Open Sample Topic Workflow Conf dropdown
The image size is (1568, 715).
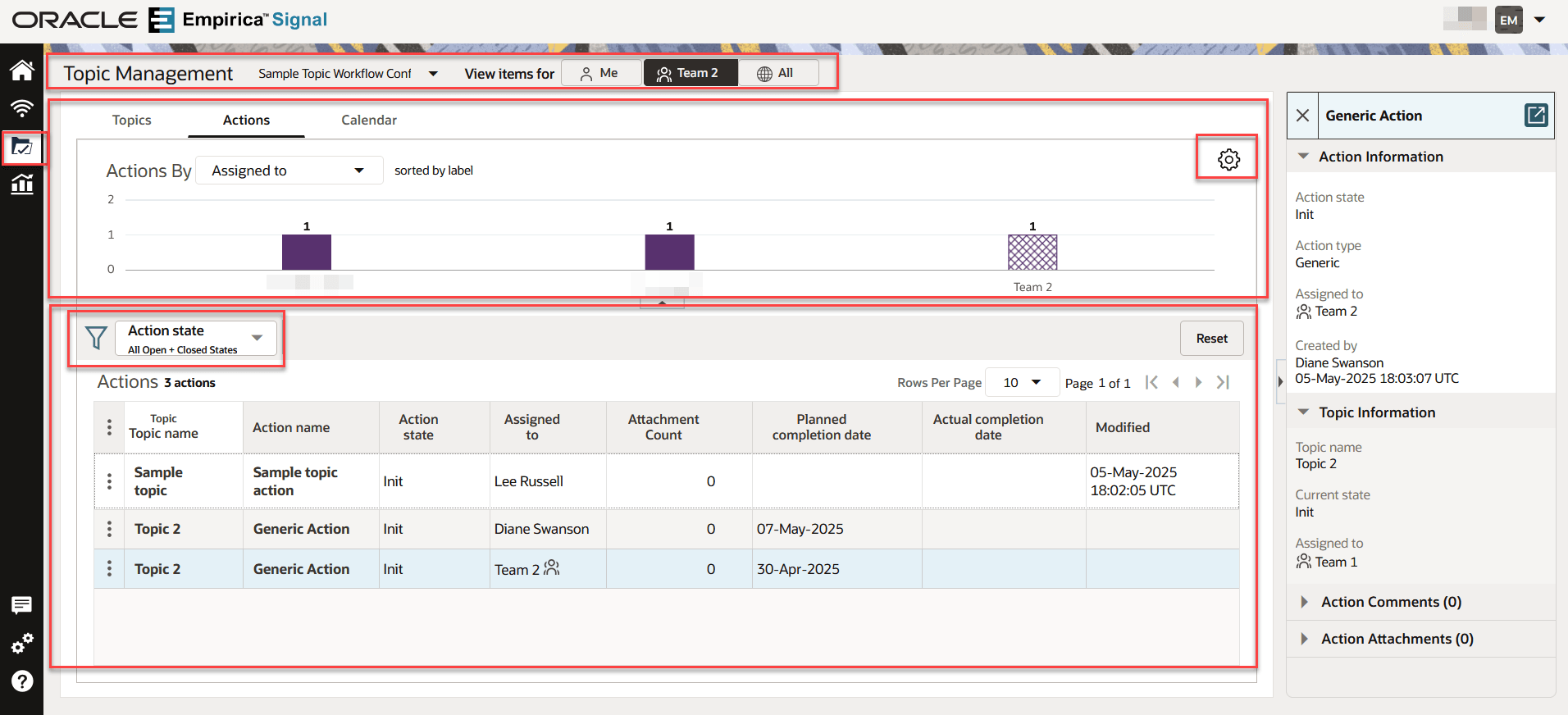[348, 74]
